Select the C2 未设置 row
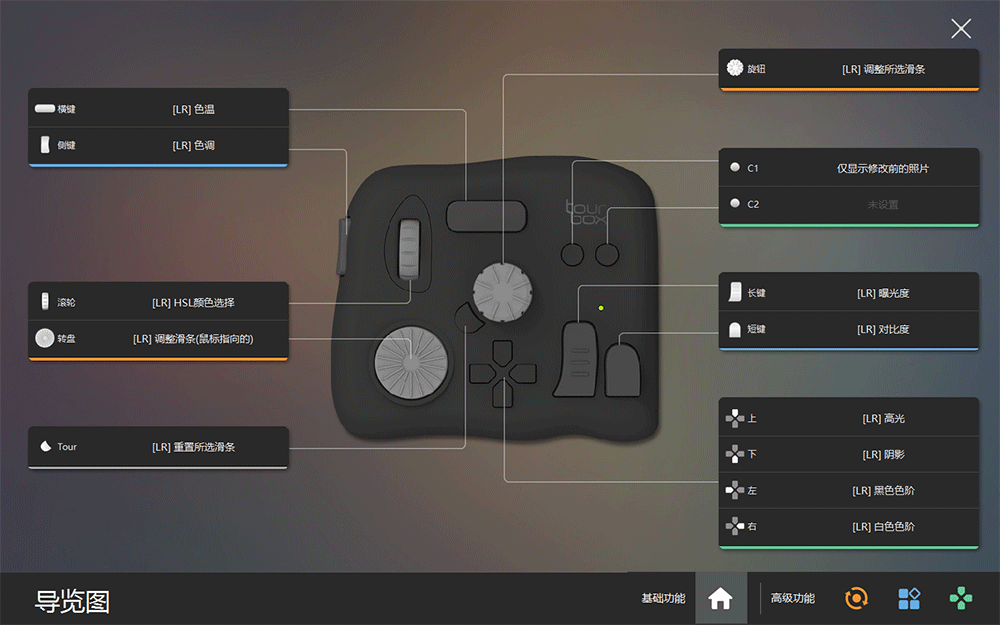 coord(849,204)
